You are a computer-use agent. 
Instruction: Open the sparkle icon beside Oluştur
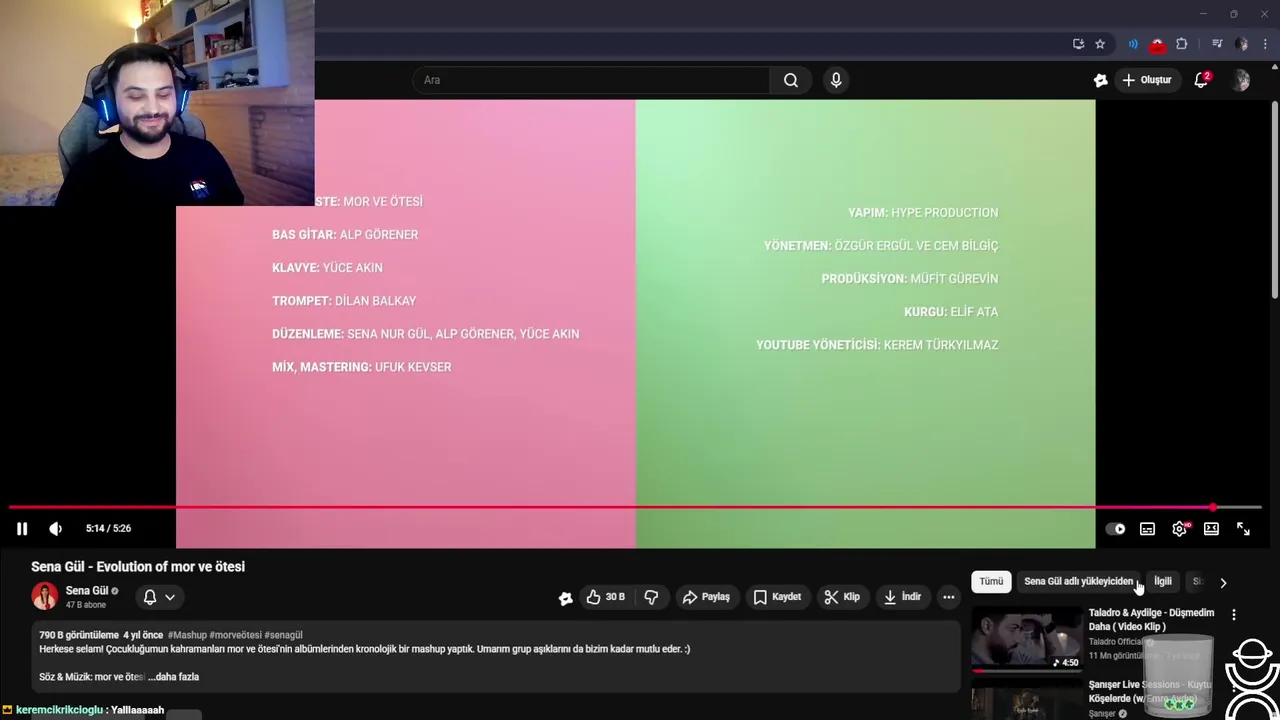click(1100, 80)
